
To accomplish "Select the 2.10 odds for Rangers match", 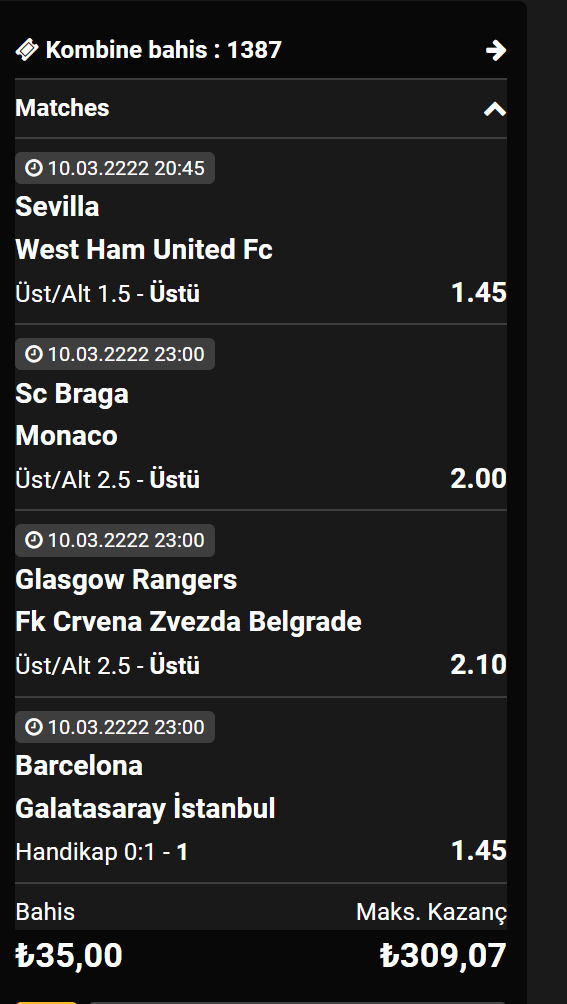I will coord(479,665).
